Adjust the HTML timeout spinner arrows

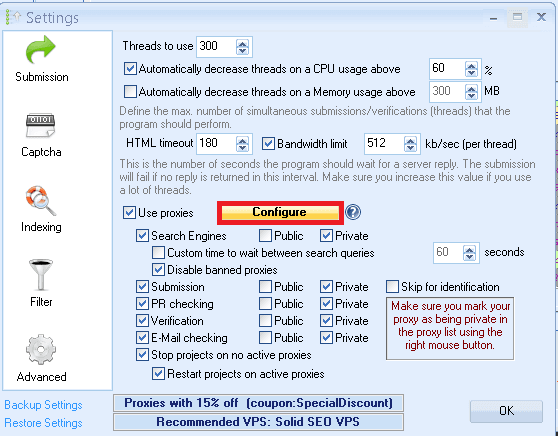(242, 144)
